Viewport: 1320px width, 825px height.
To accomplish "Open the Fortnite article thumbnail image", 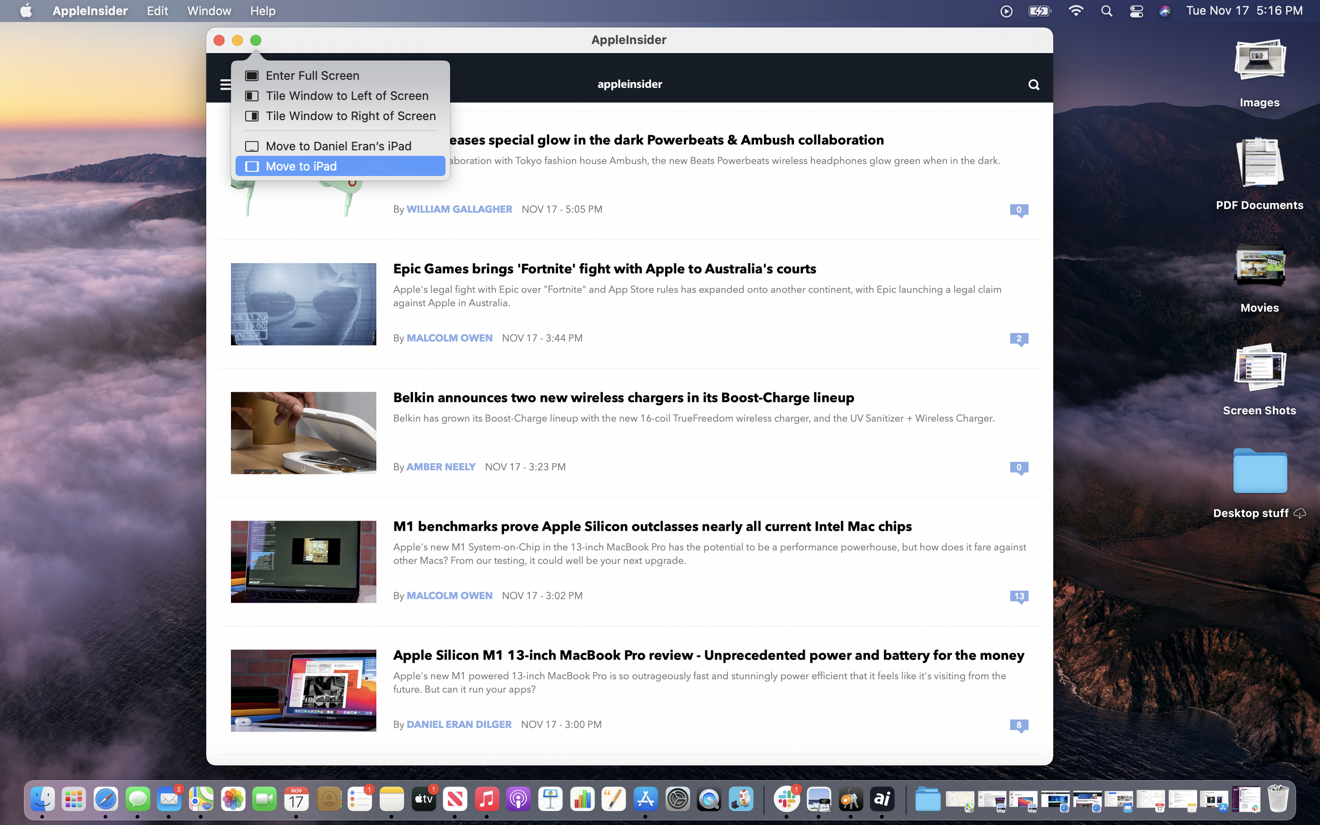I will pyautogui.click(x=303, y=304).
